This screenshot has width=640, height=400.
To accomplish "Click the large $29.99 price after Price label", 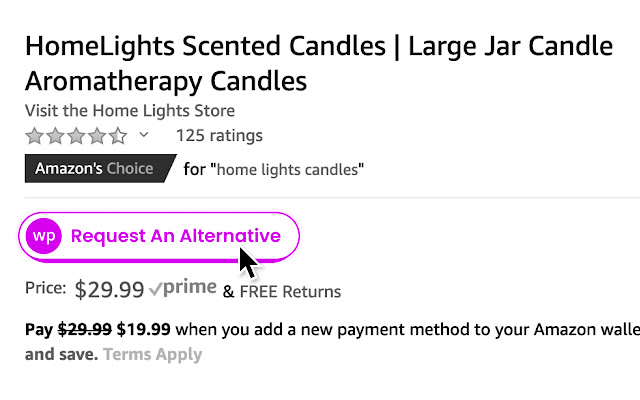I will tap(109, 290).
